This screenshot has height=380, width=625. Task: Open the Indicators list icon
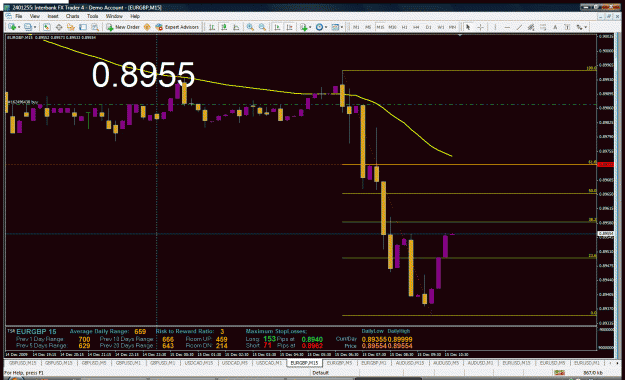coord(304,27)
